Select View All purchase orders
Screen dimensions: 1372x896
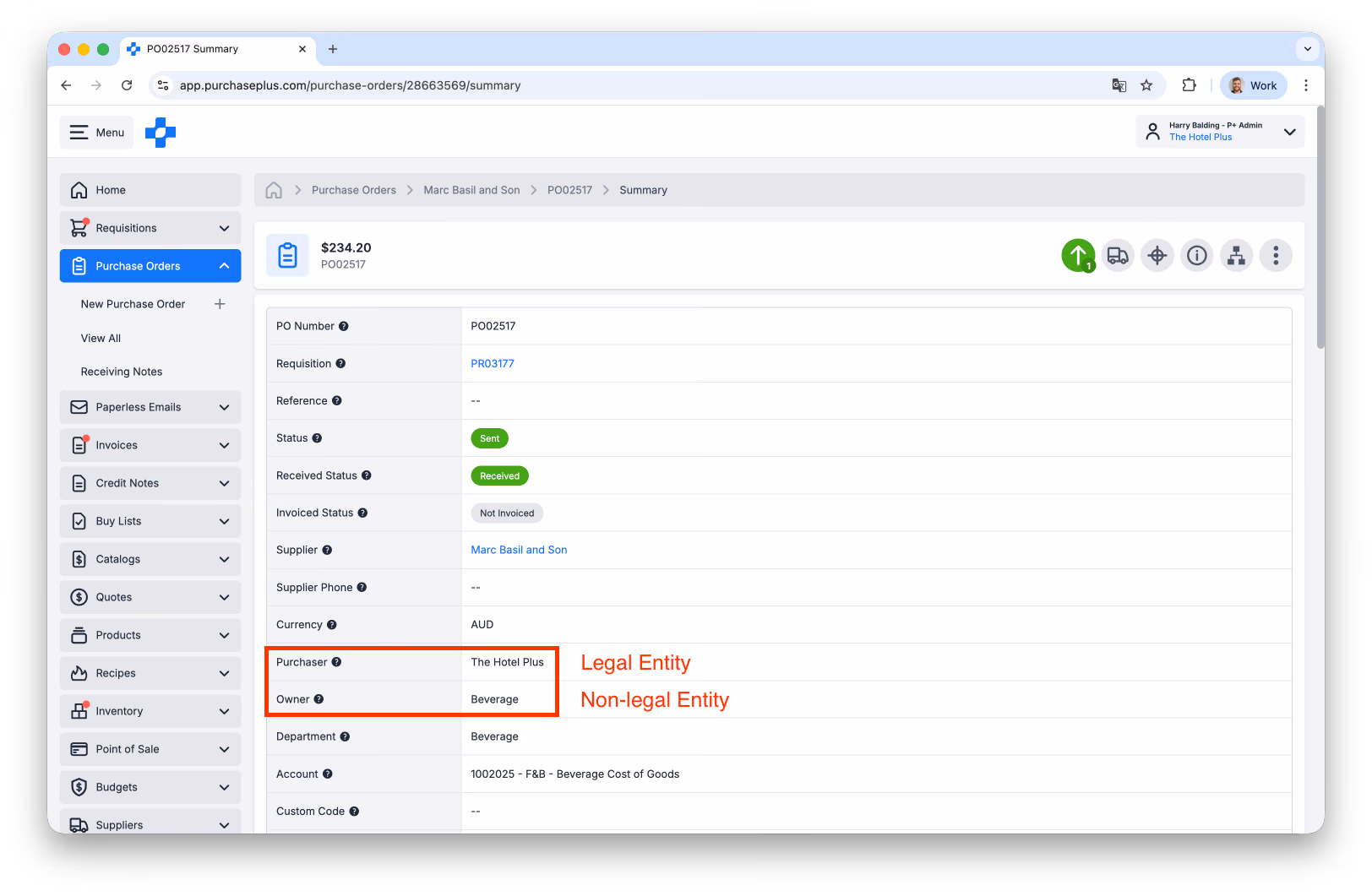[x=101, y=338]
